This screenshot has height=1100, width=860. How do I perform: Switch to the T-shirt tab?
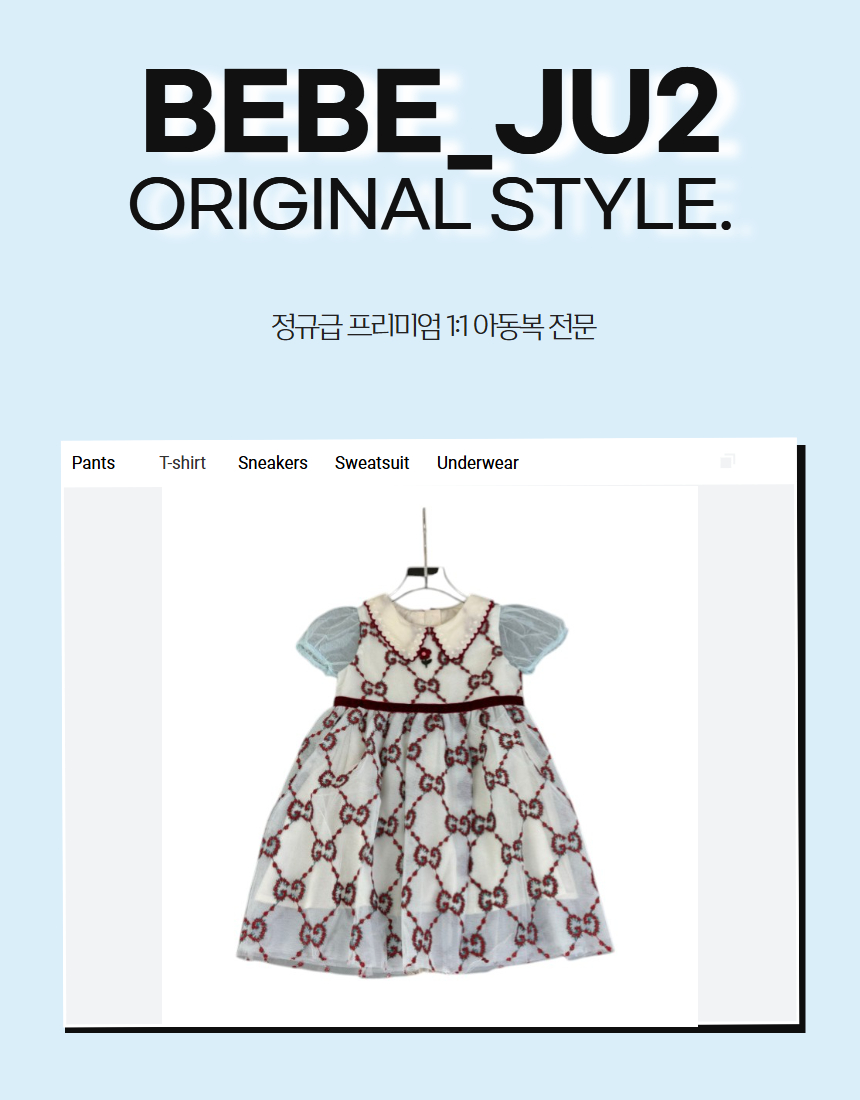[x=182, y=463]
